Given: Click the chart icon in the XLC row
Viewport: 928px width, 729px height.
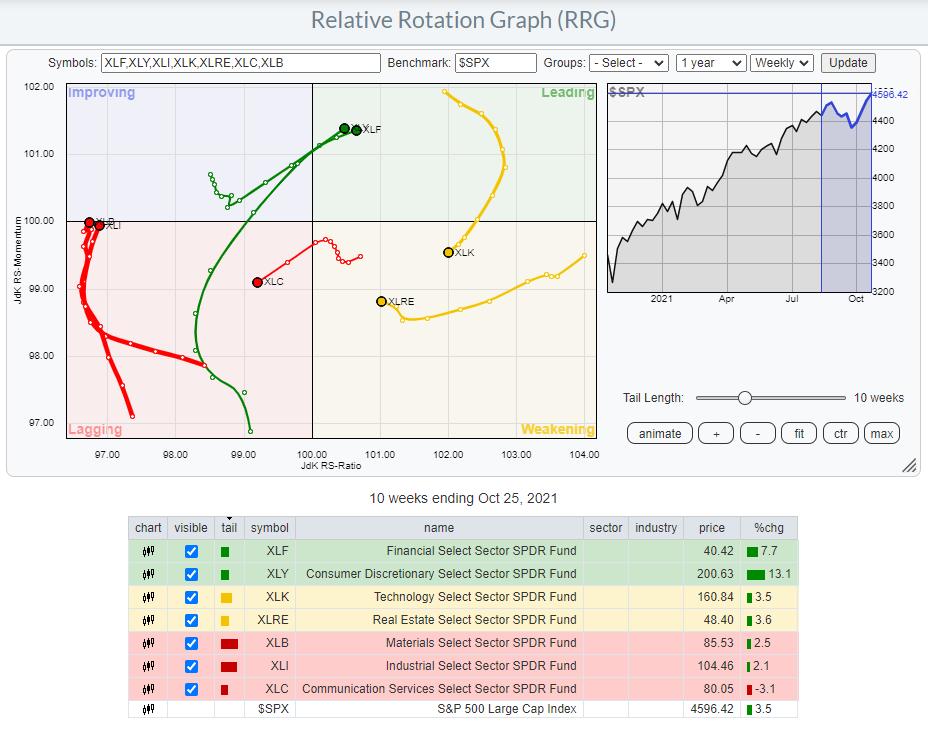Looking at the screenshot, I should coord(148,688).
